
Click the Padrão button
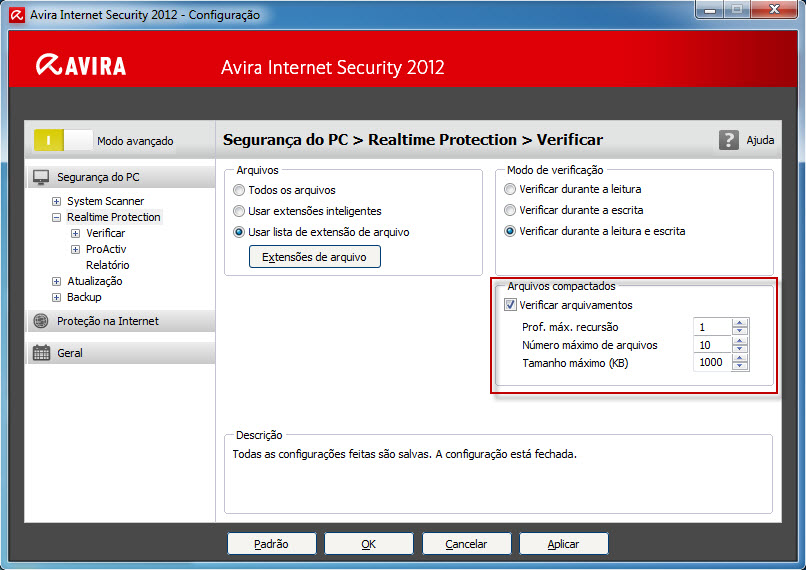click(x=271, y=544)
